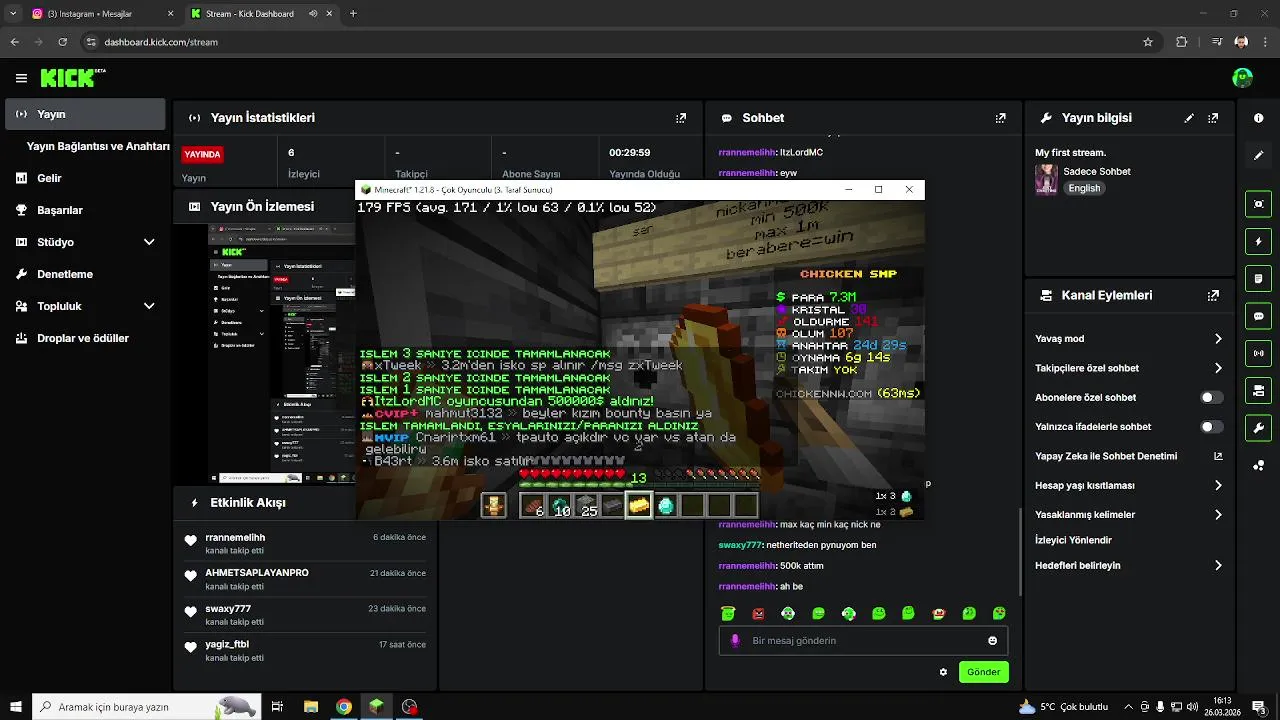The height and width of the screenshot is (720, 1280).
Task: Open the emoji picker in chat input
Action: coord(992,641)
